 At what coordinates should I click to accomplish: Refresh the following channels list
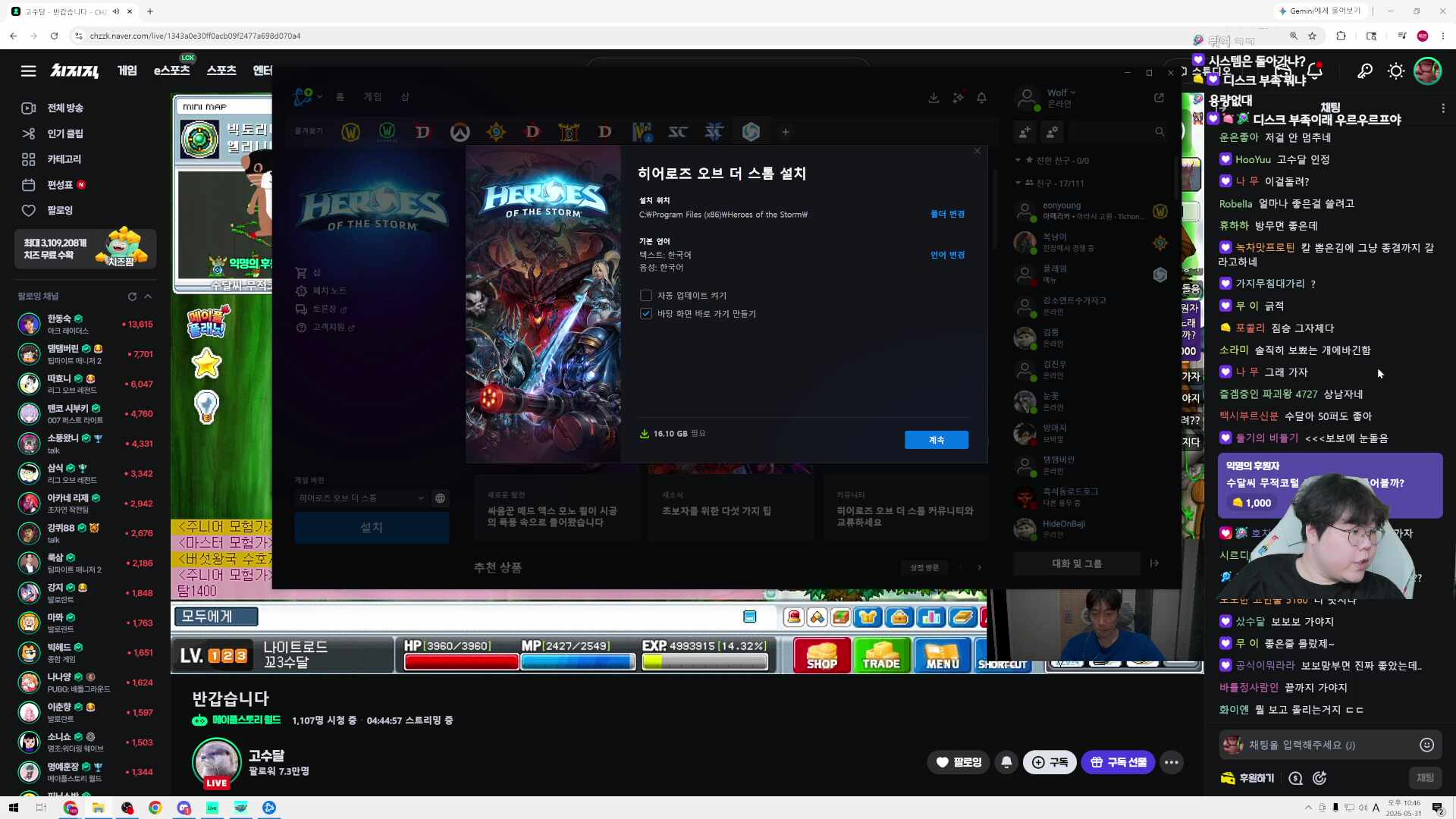[x=132, y=297]
